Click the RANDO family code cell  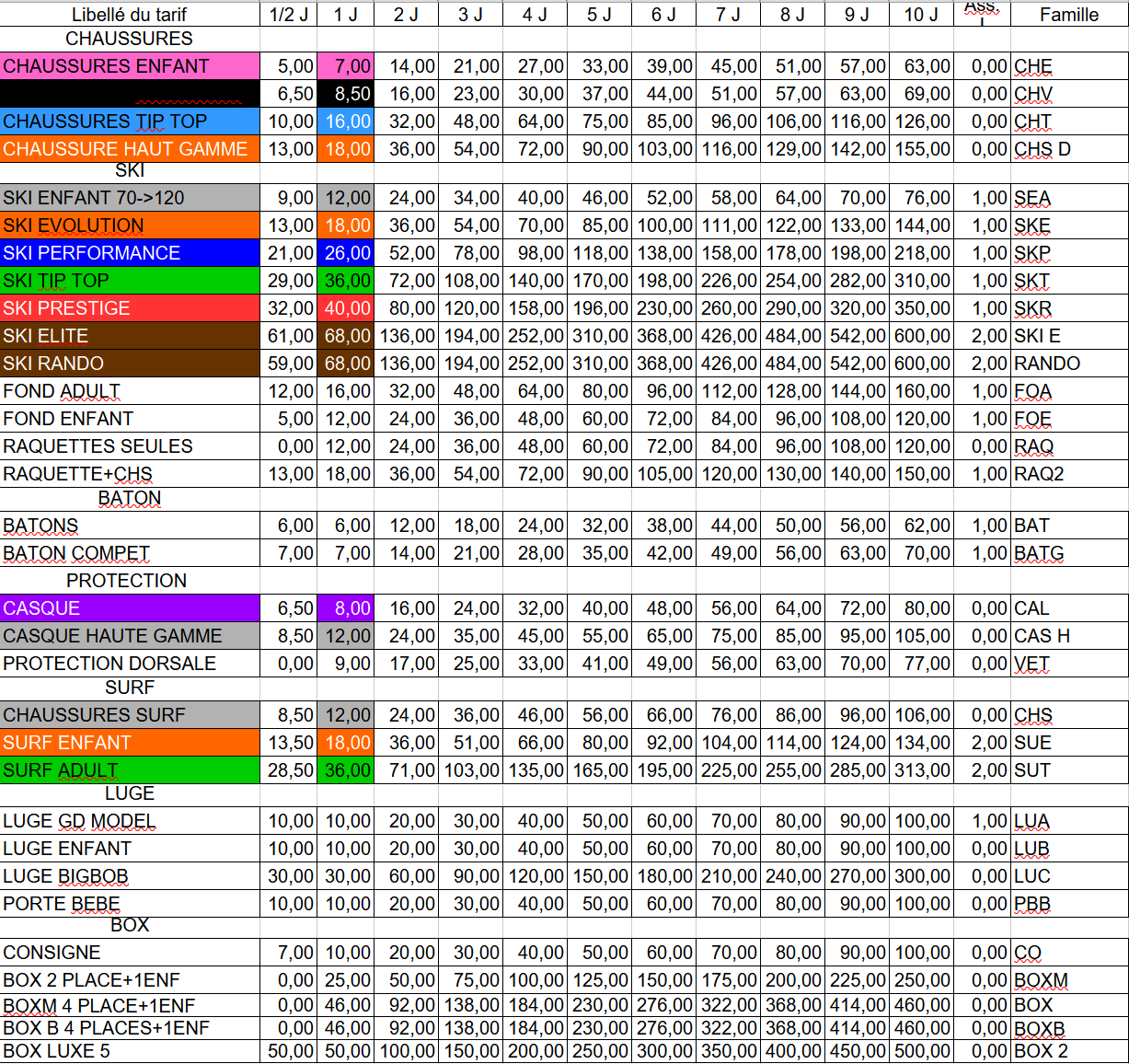click(1068, 364)
